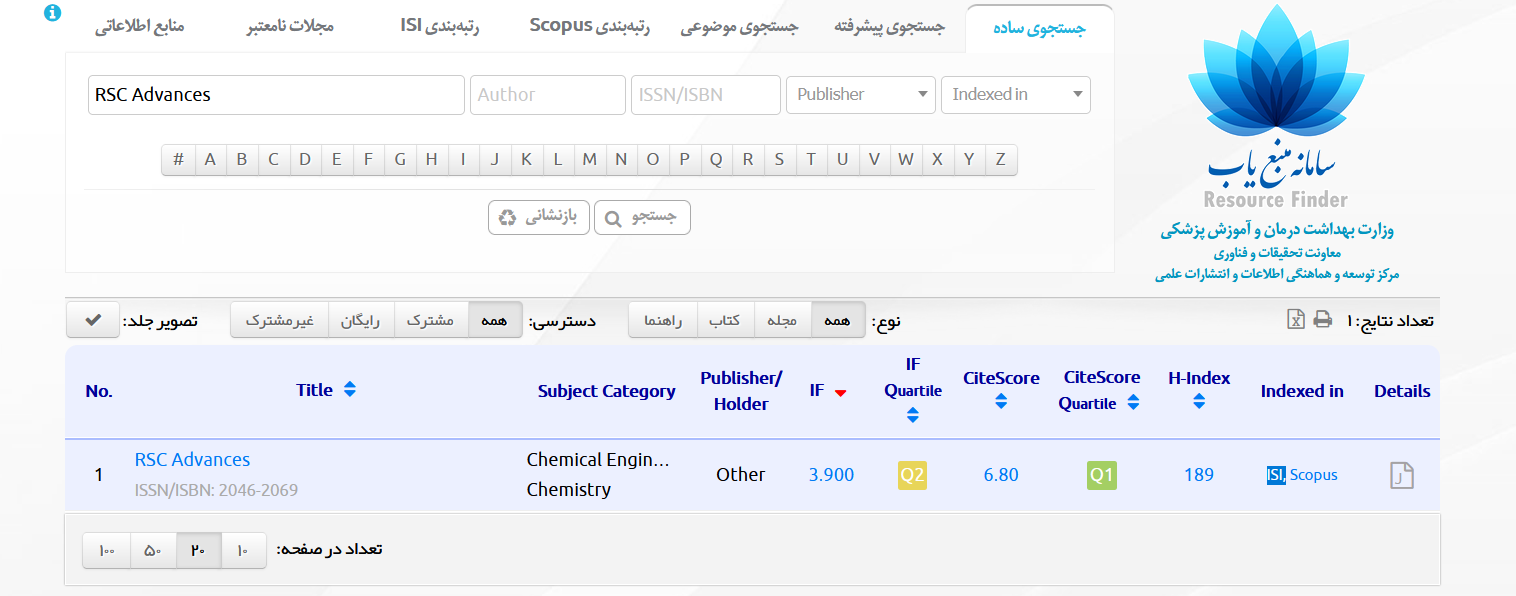Print the results list
Screen dimensions: 1516x596
[x=1323, y=320]
